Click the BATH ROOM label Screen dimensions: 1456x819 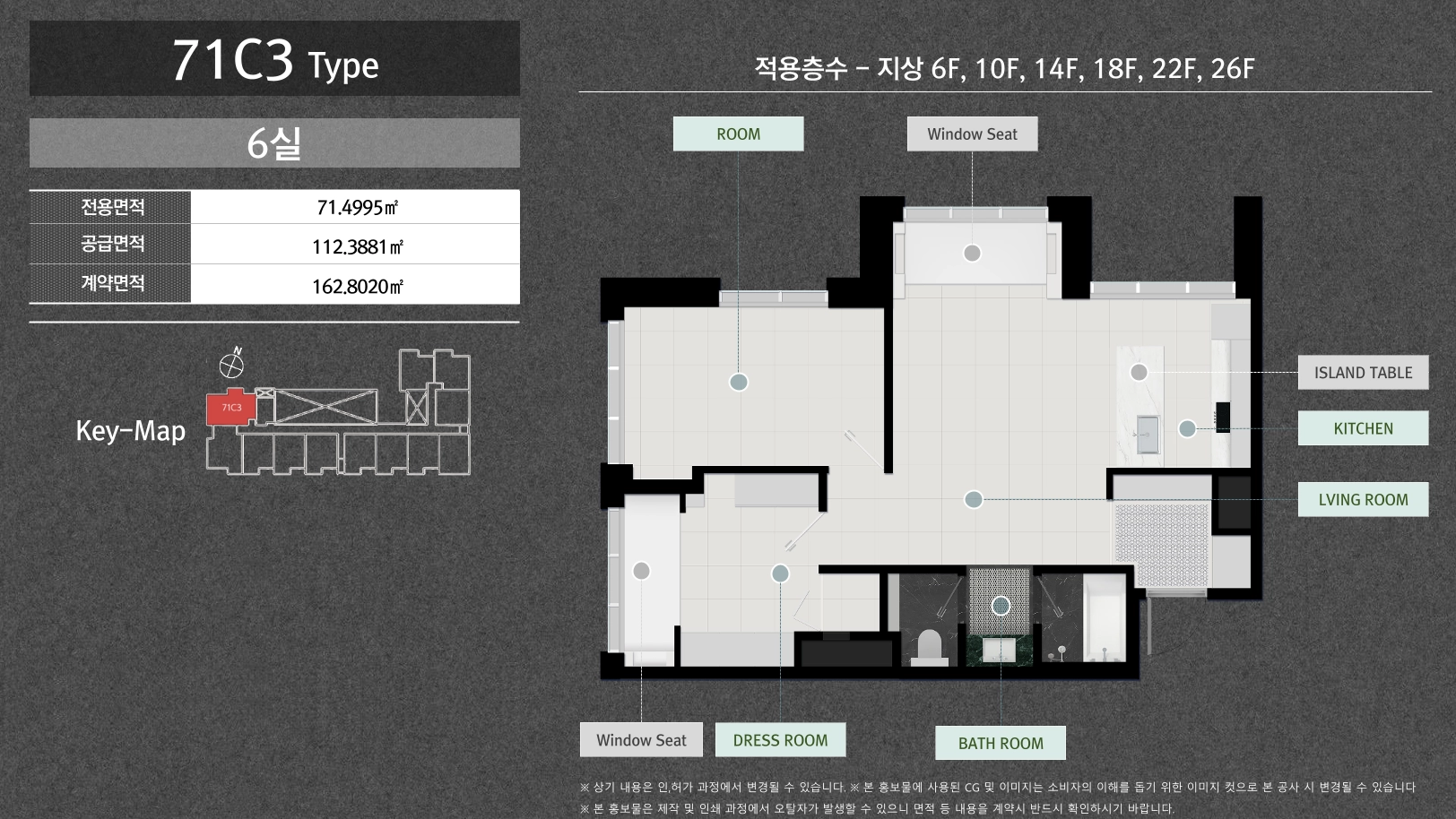pos(1001,743)
